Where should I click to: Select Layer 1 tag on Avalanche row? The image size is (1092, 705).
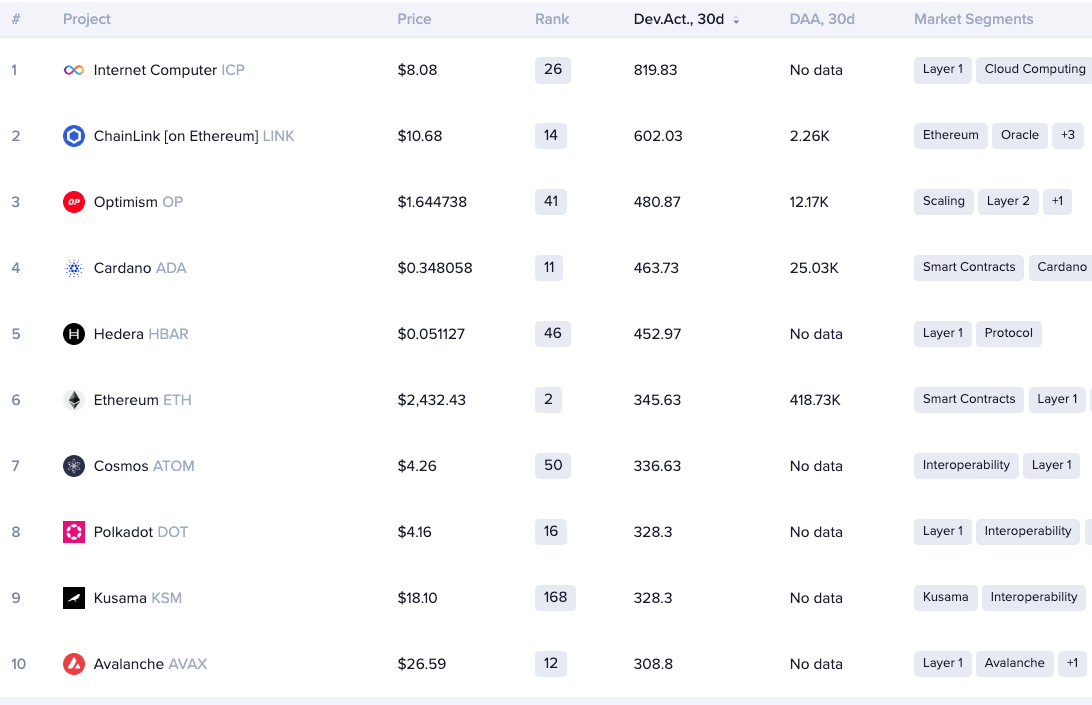click(943, 663)
